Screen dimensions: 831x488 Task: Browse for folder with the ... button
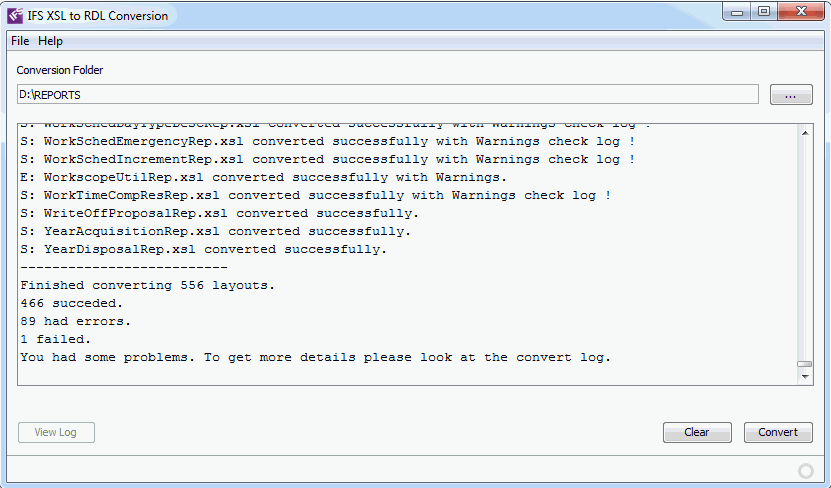coord(791,95)
